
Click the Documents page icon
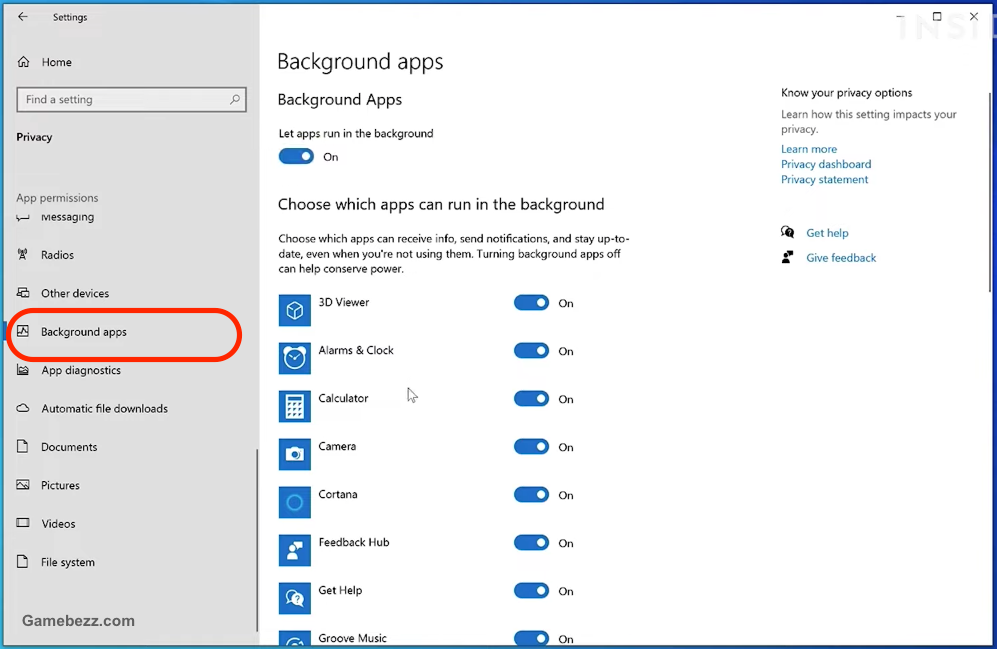pos(23,446)
